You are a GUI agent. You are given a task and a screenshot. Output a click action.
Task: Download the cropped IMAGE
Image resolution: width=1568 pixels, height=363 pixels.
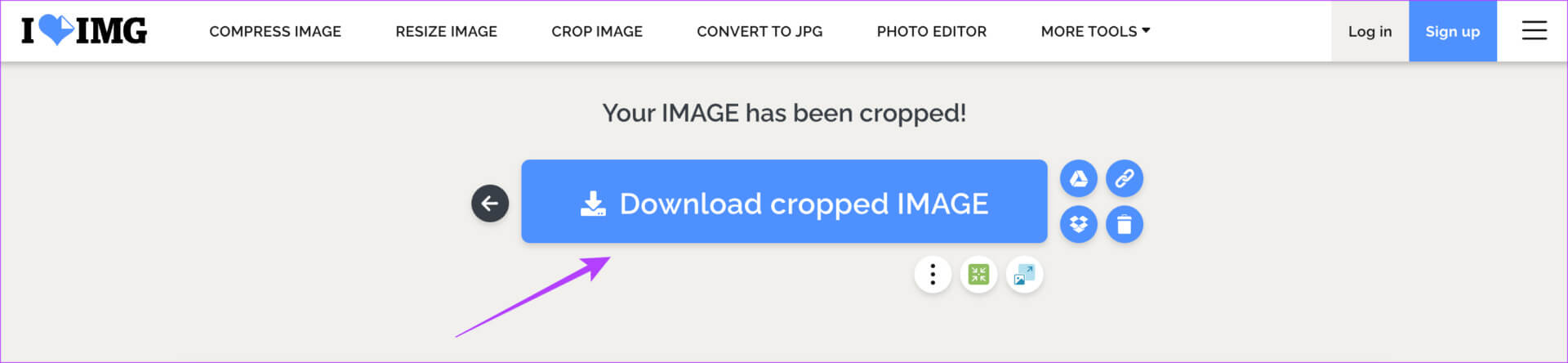(x=784, y=201)
